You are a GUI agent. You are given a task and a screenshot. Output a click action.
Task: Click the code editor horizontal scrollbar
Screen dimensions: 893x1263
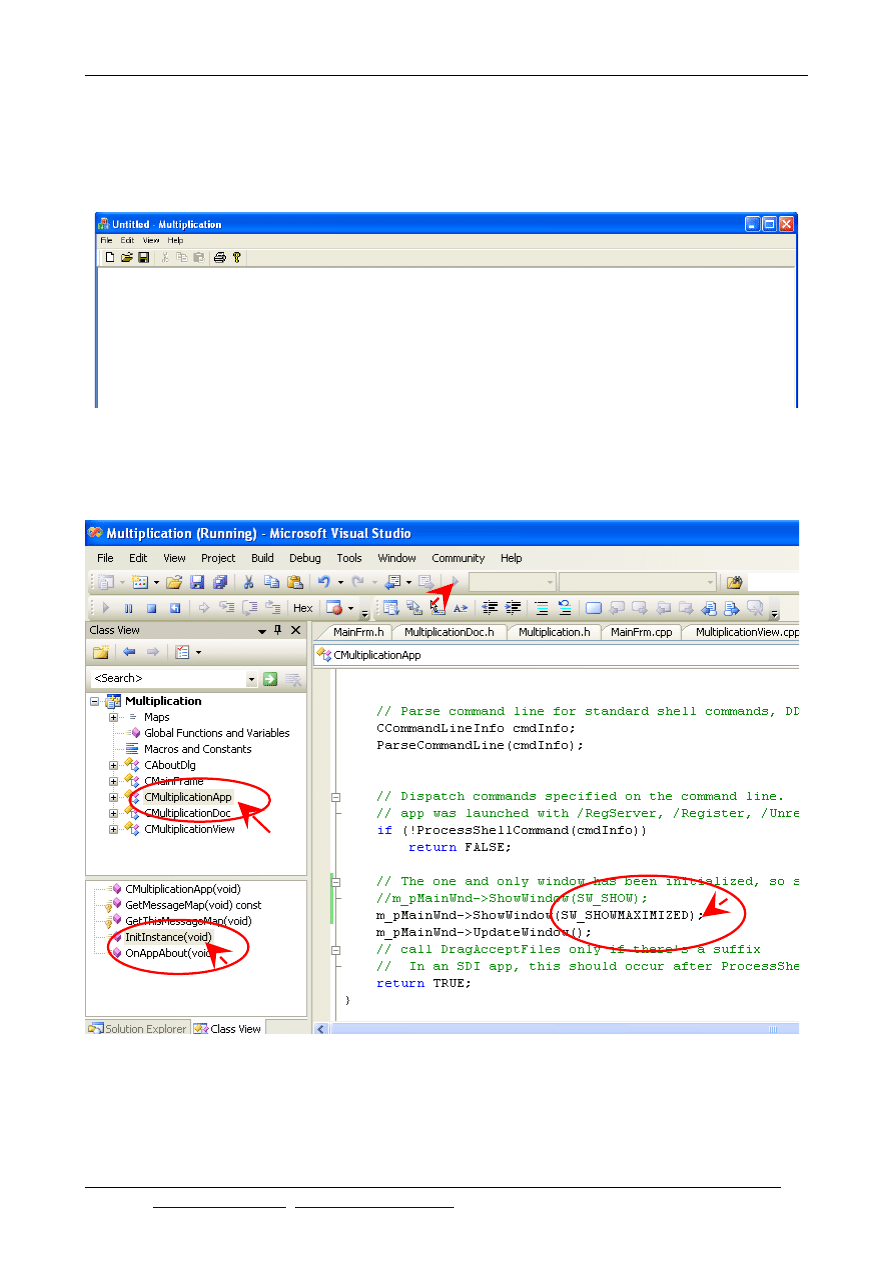click(x=550, y=1028)
